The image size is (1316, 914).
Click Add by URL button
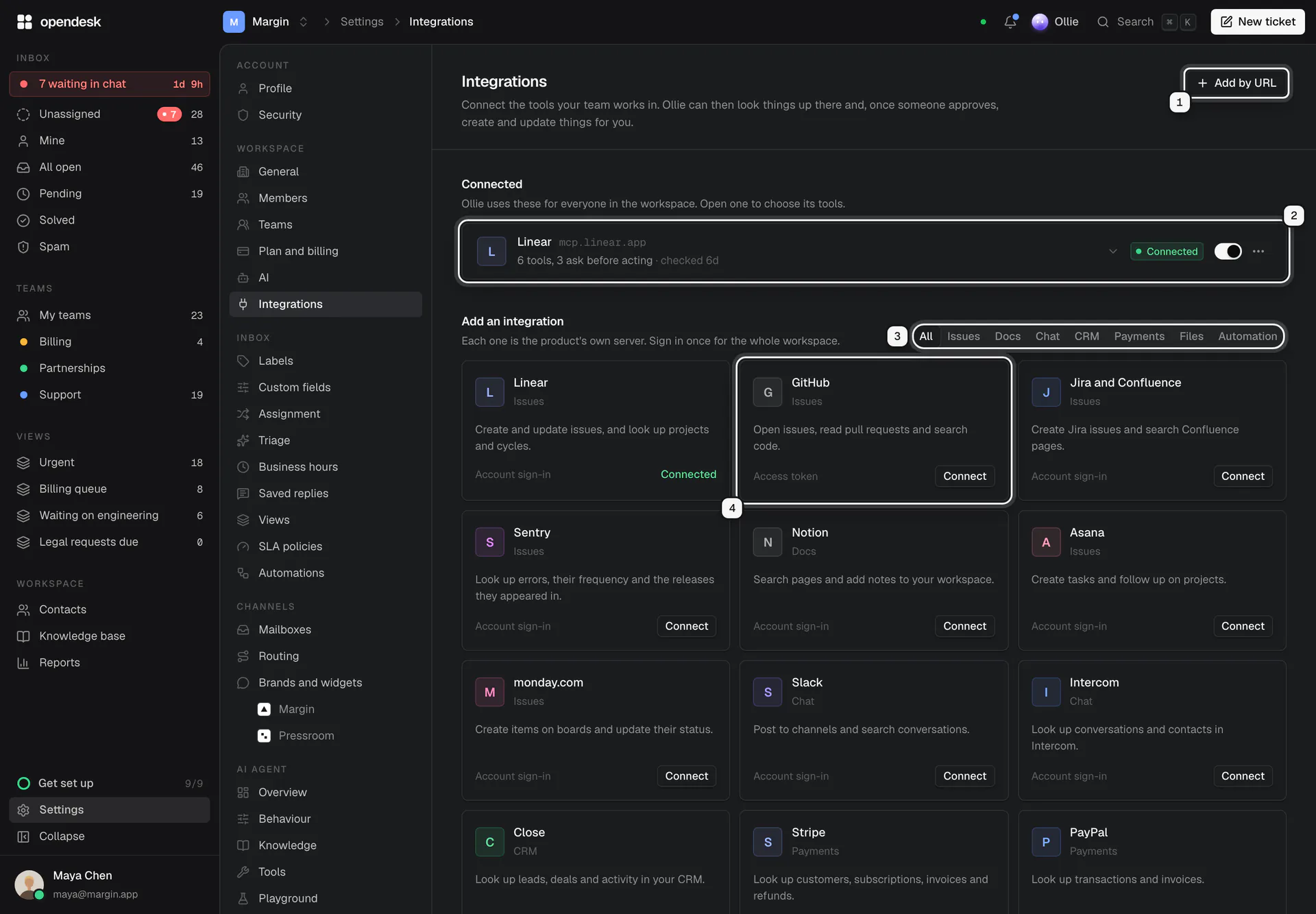(x=1236, y=83)
